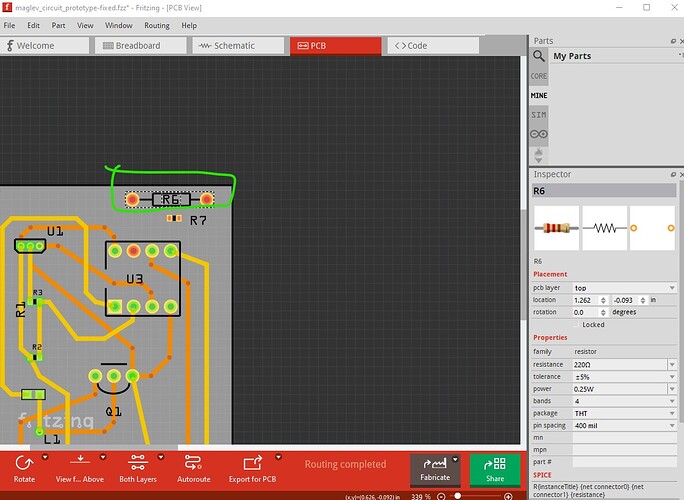The height and width of the screenshot is (500, 684).
Task: Switch to the Code tab
Action: pyautogui.click(x=433, y=46)
